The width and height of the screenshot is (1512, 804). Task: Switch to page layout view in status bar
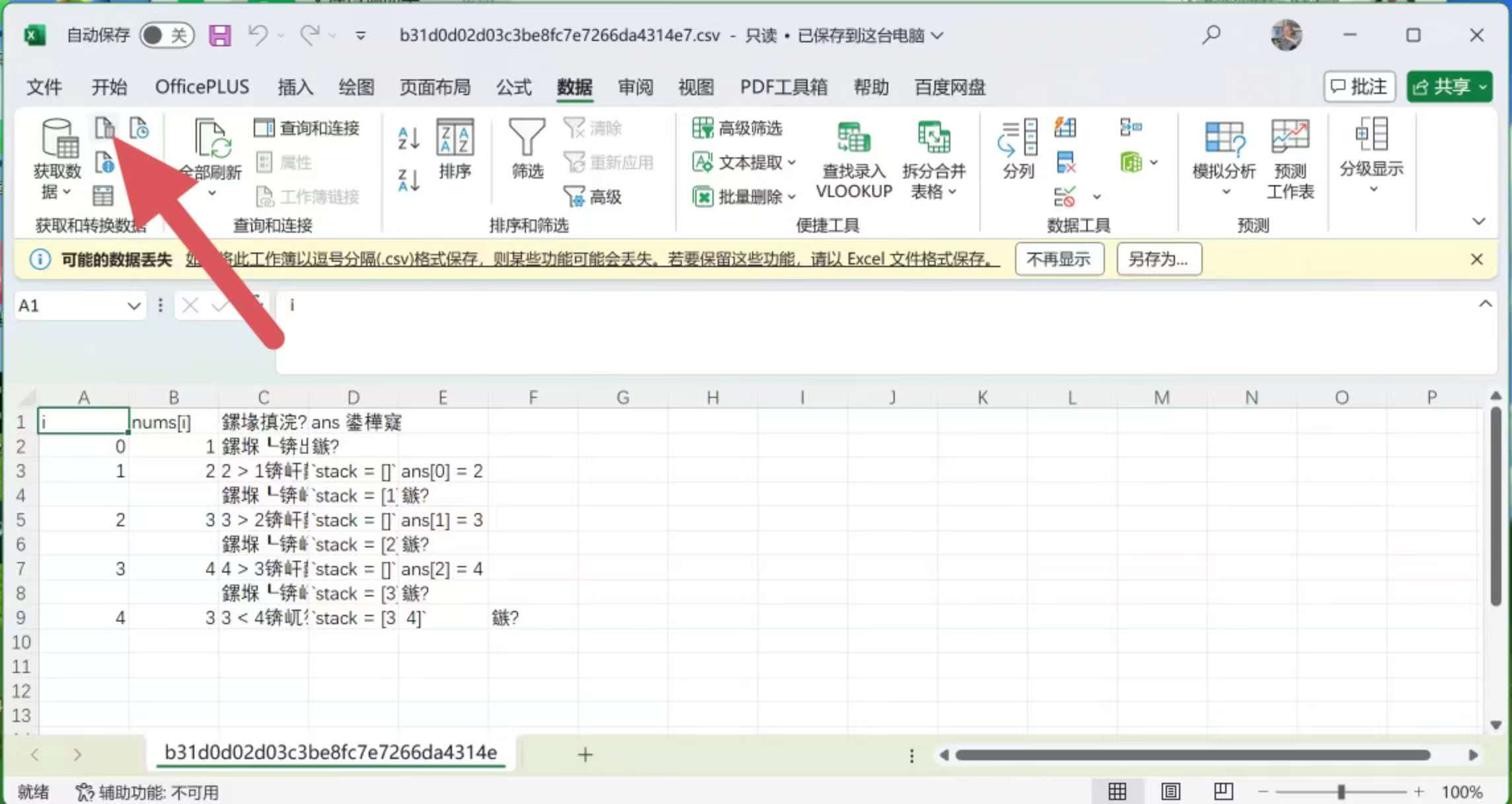[x=1170, y=791]
